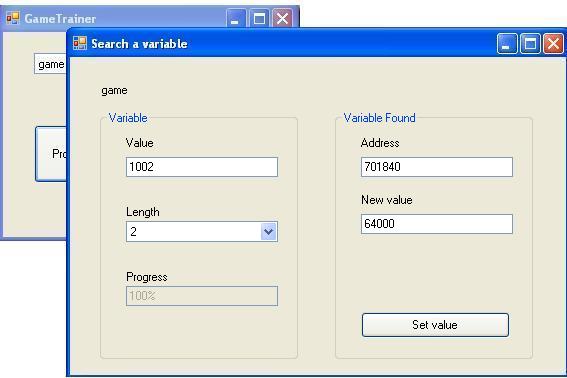
Task: Click the Value label
Action: [x=140, y=143]
